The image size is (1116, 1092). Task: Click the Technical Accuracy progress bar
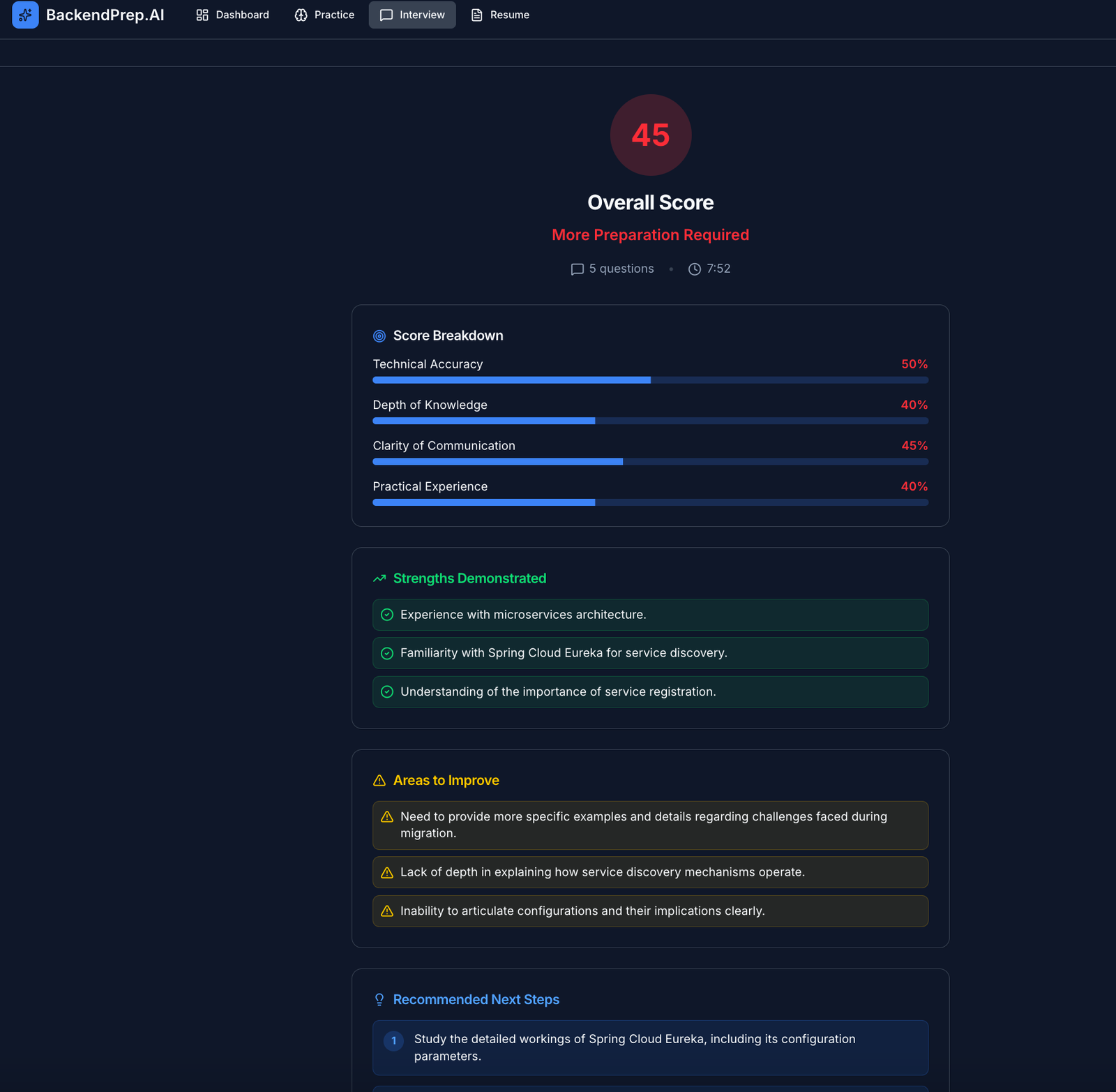click(650, 380)
